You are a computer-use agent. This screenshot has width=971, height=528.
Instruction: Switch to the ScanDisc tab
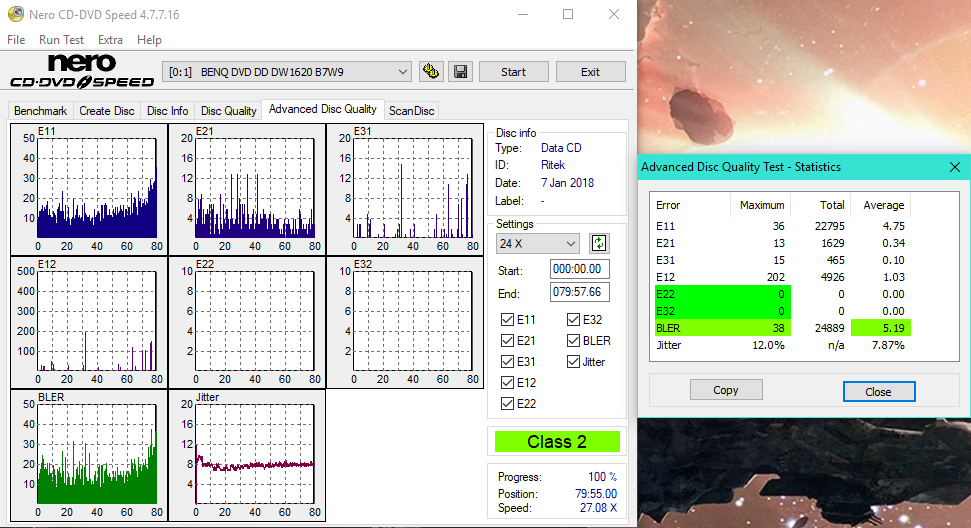point(411,111)
